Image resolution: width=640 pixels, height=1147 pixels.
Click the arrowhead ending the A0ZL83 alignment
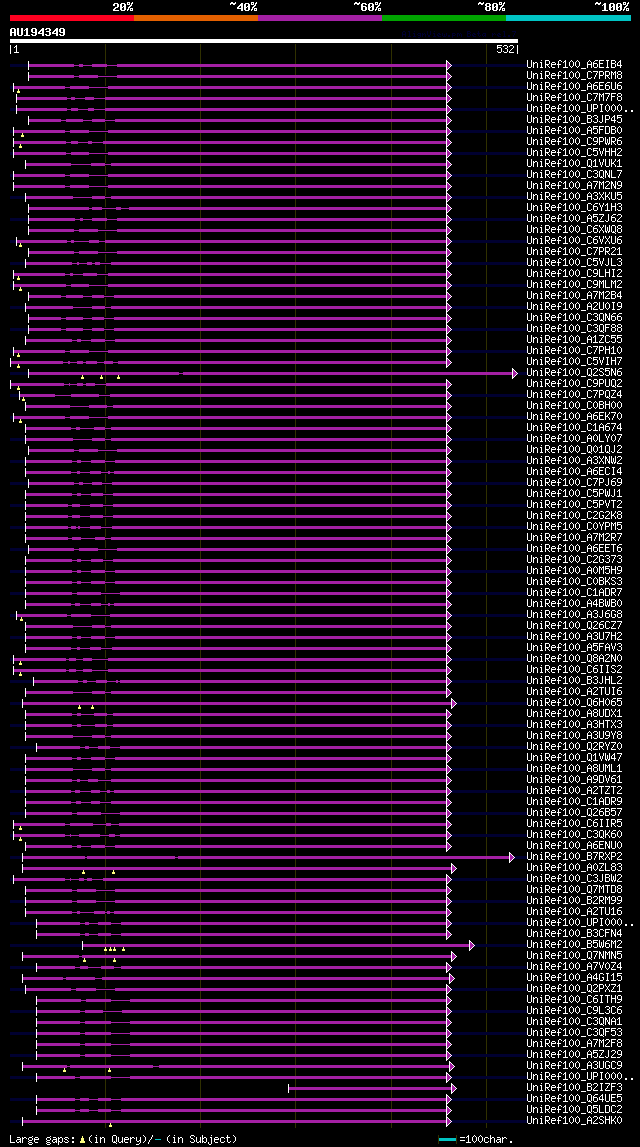pyautogui.click(x=454, y=868)
